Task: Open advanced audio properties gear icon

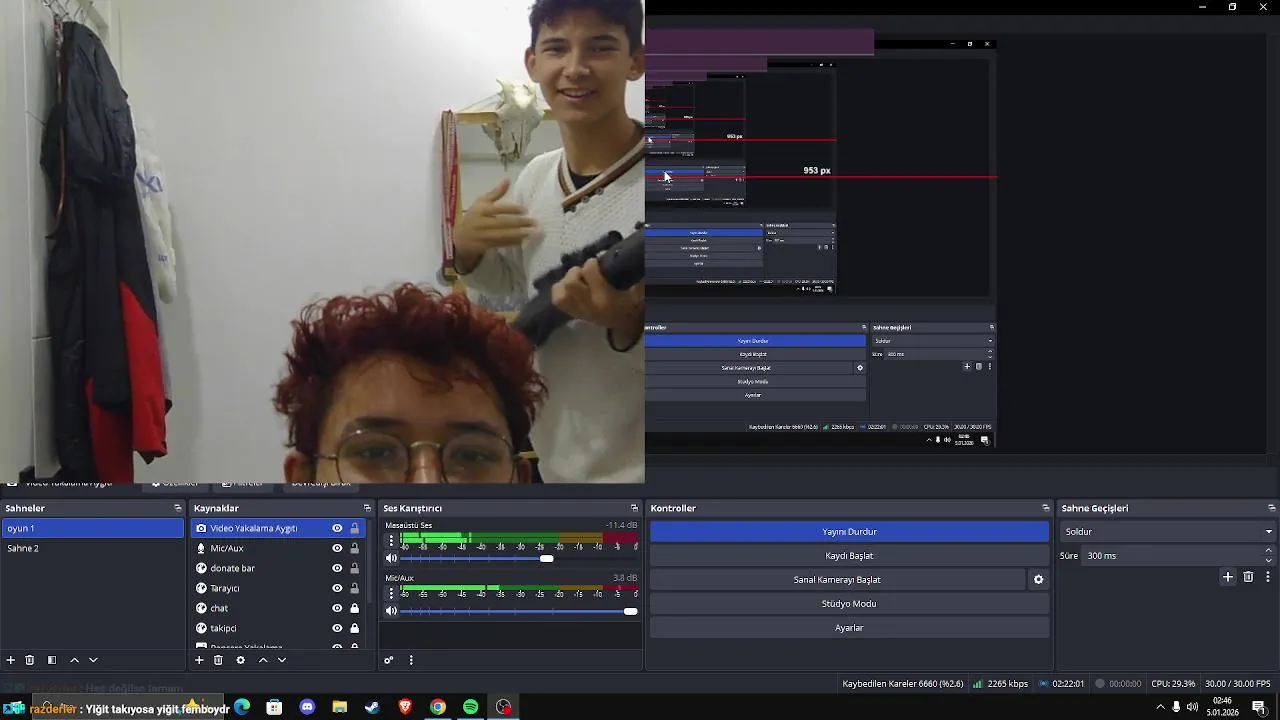Action: [389, 660]
